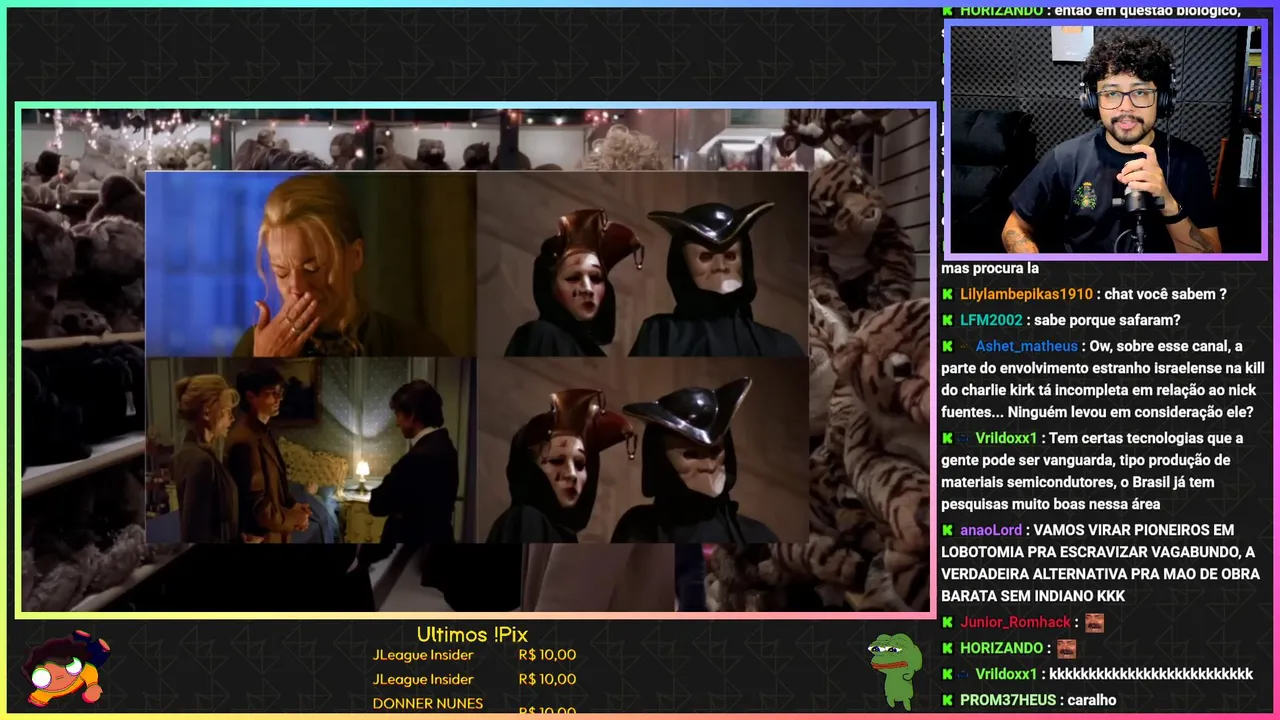
Task: Select HORIZANDO username beside the emote
Action: (1001, 648)
